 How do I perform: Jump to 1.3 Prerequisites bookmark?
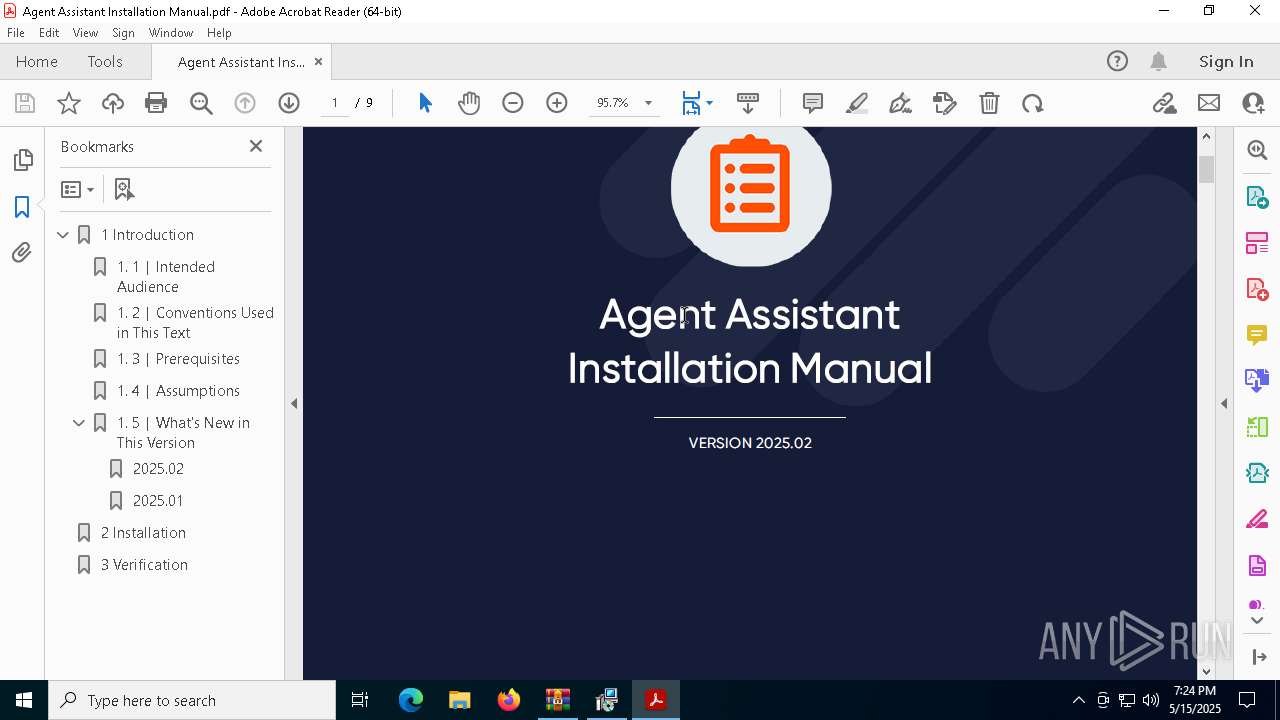coord(178,359)
